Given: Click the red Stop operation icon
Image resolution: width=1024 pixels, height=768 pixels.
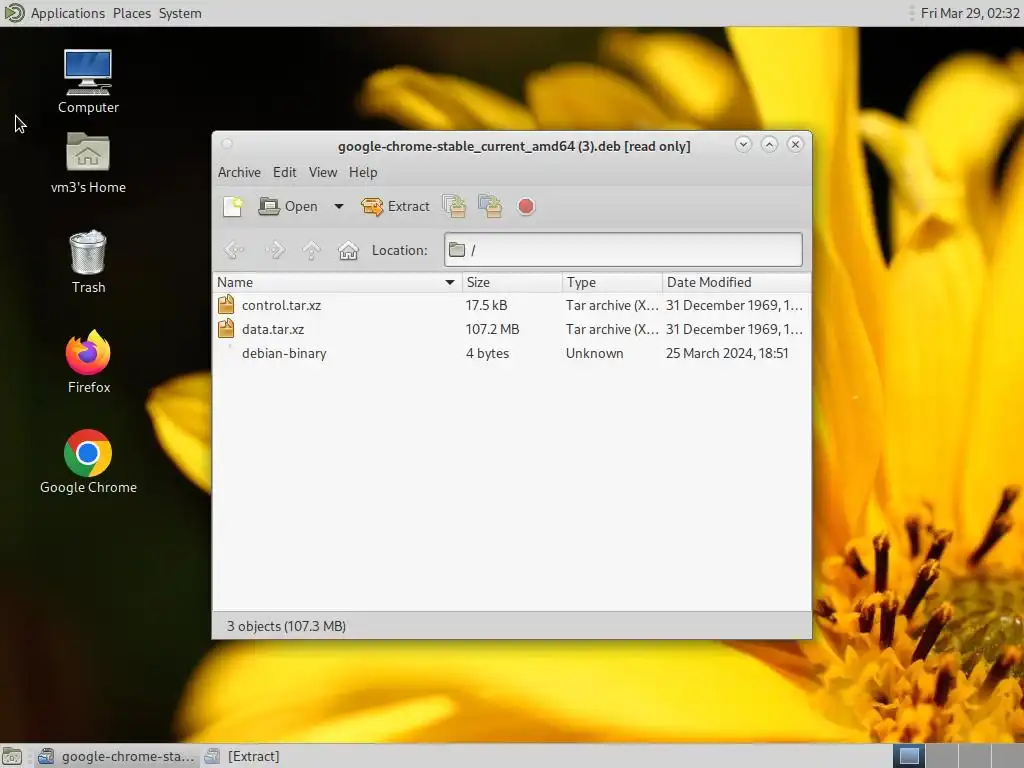Looking at the screenshot, I should (x=526, y=206).
